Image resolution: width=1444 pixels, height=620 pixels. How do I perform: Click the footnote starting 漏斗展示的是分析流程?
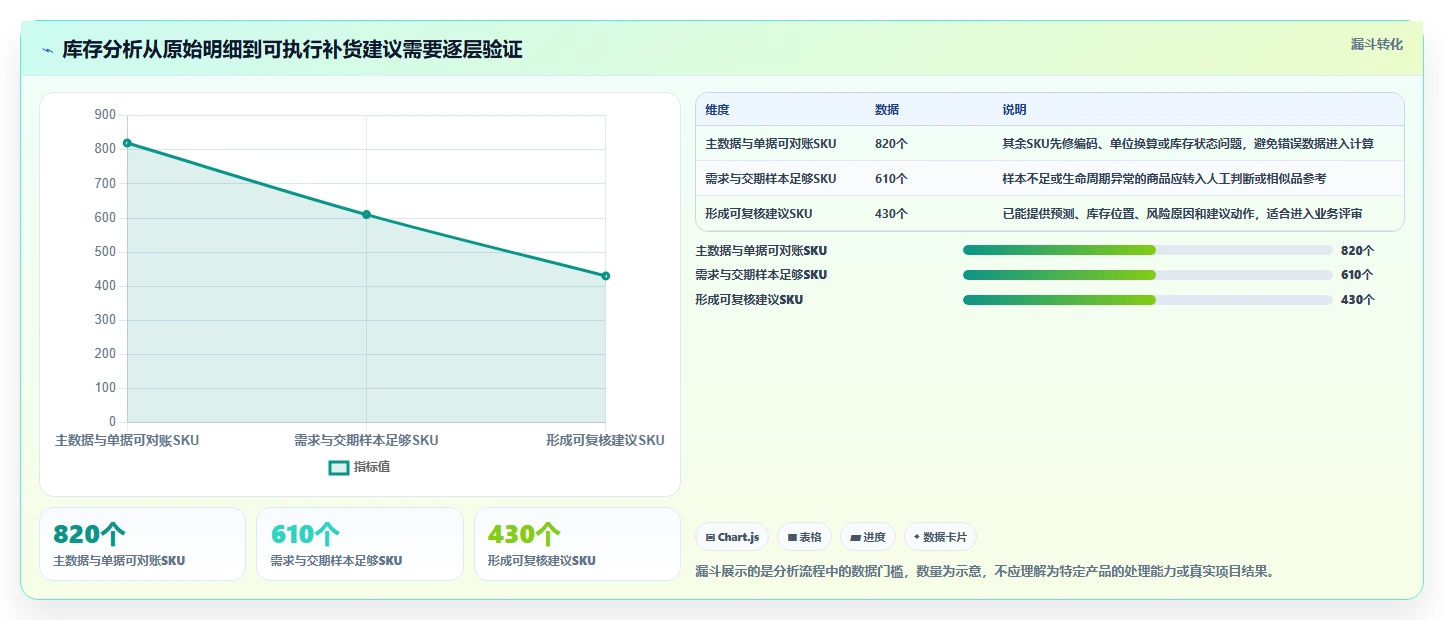pos(985,572)
